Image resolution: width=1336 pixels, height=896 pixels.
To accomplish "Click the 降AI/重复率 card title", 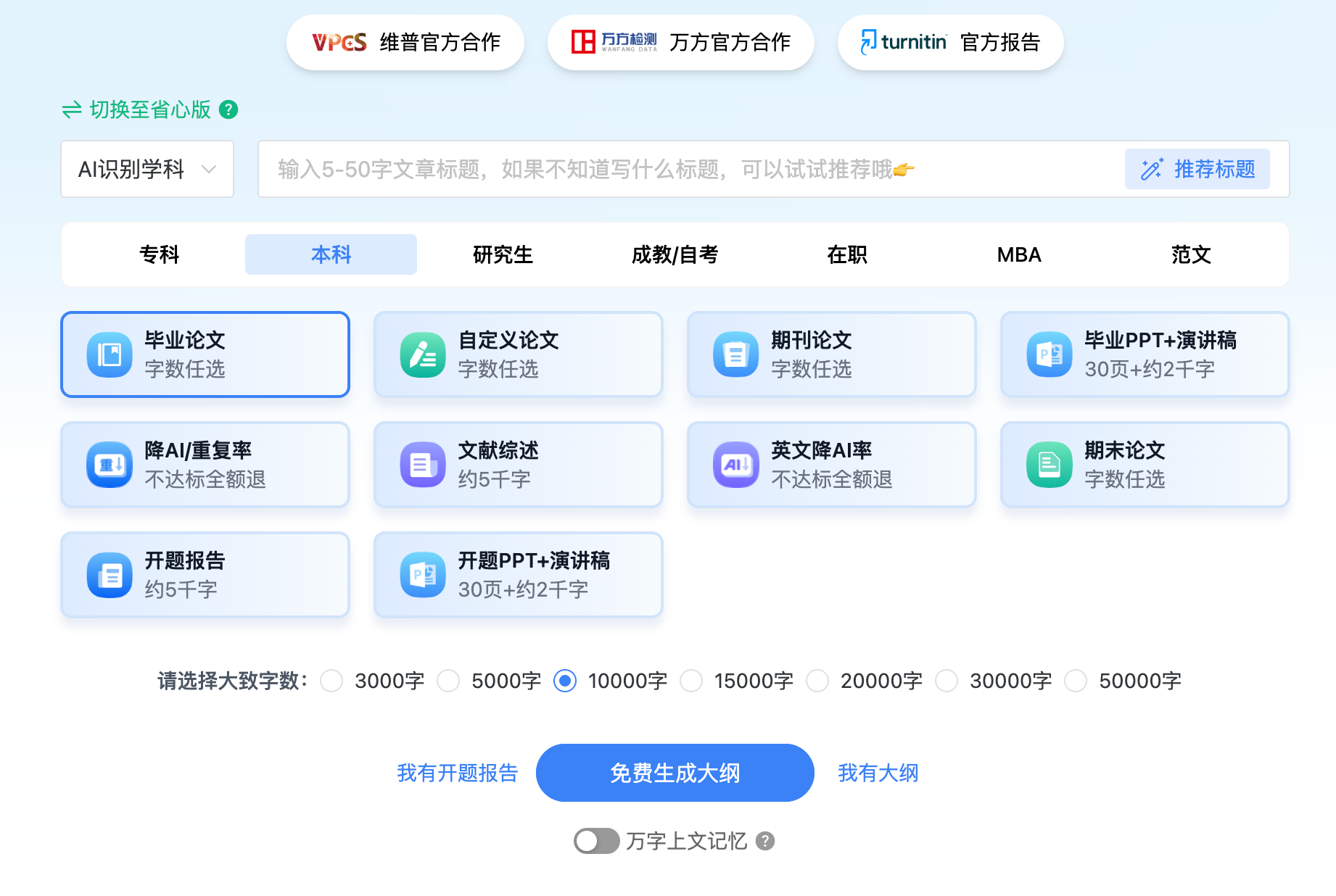I will 198,450.
